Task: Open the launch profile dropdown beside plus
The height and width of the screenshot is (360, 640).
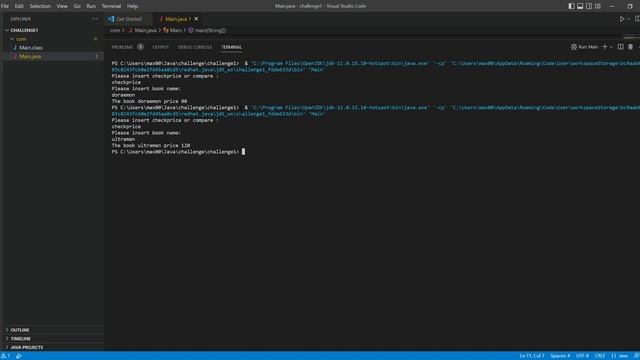Action: 611,47
